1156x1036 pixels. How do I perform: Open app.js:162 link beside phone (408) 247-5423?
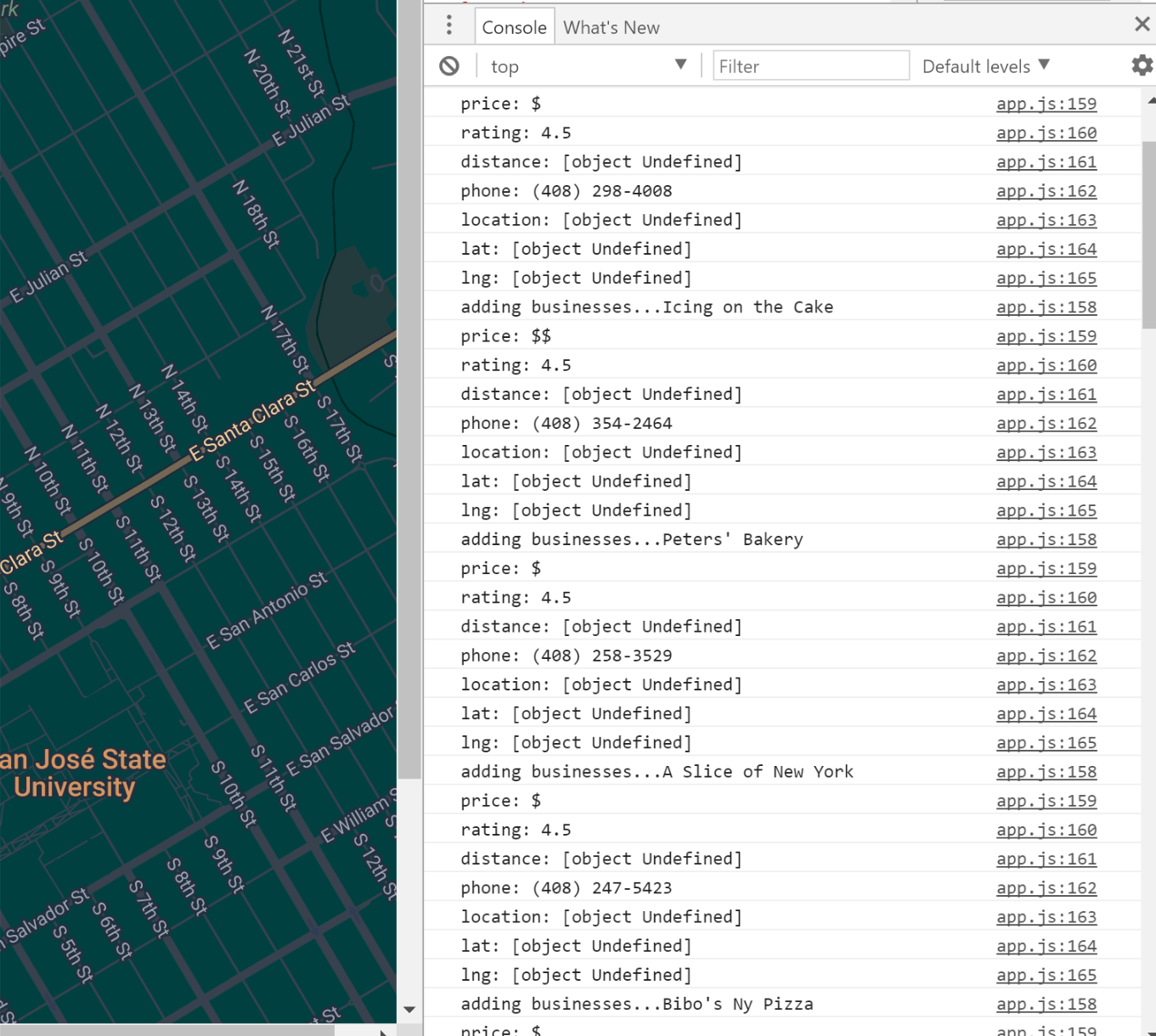(x=1046, y=888)
